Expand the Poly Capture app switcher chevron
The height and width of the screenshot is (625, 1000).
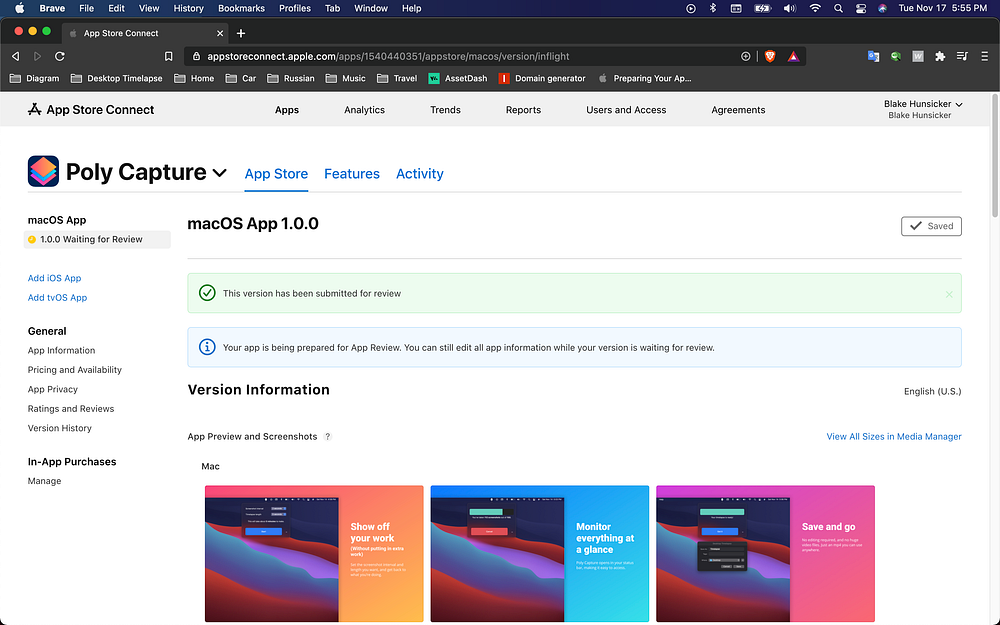[x=220, y=173]
